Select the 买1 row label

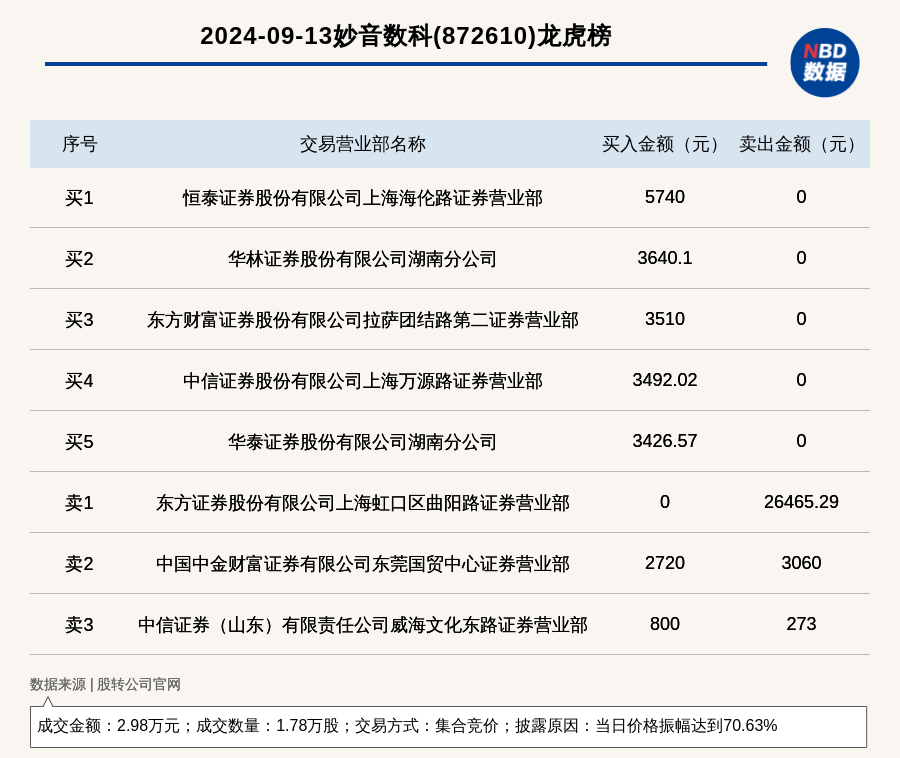pyautogui.click(x=79, y=198)
